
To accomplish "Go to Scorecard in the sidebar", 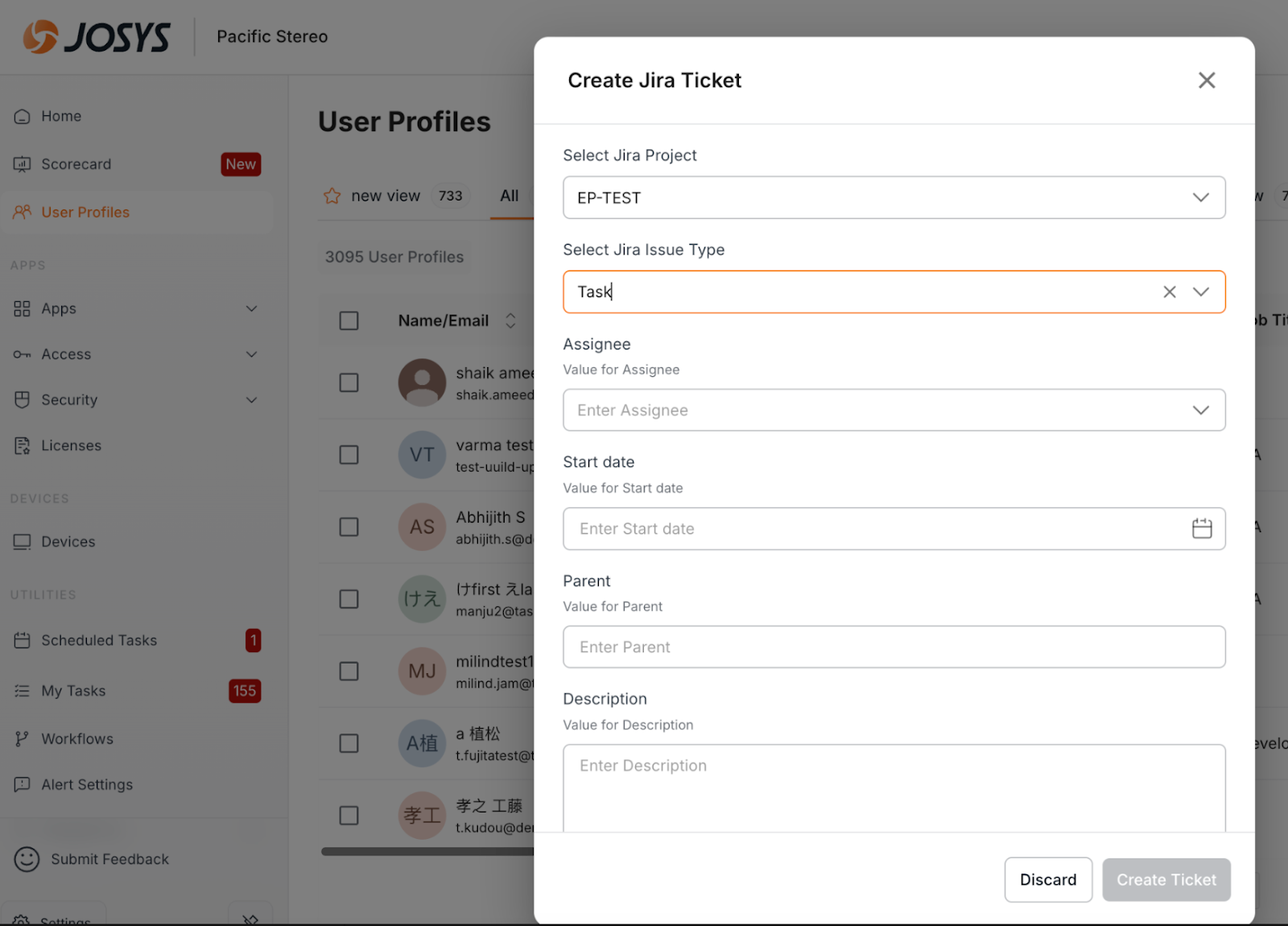I will pyautogui.click(x=138, y=164).
